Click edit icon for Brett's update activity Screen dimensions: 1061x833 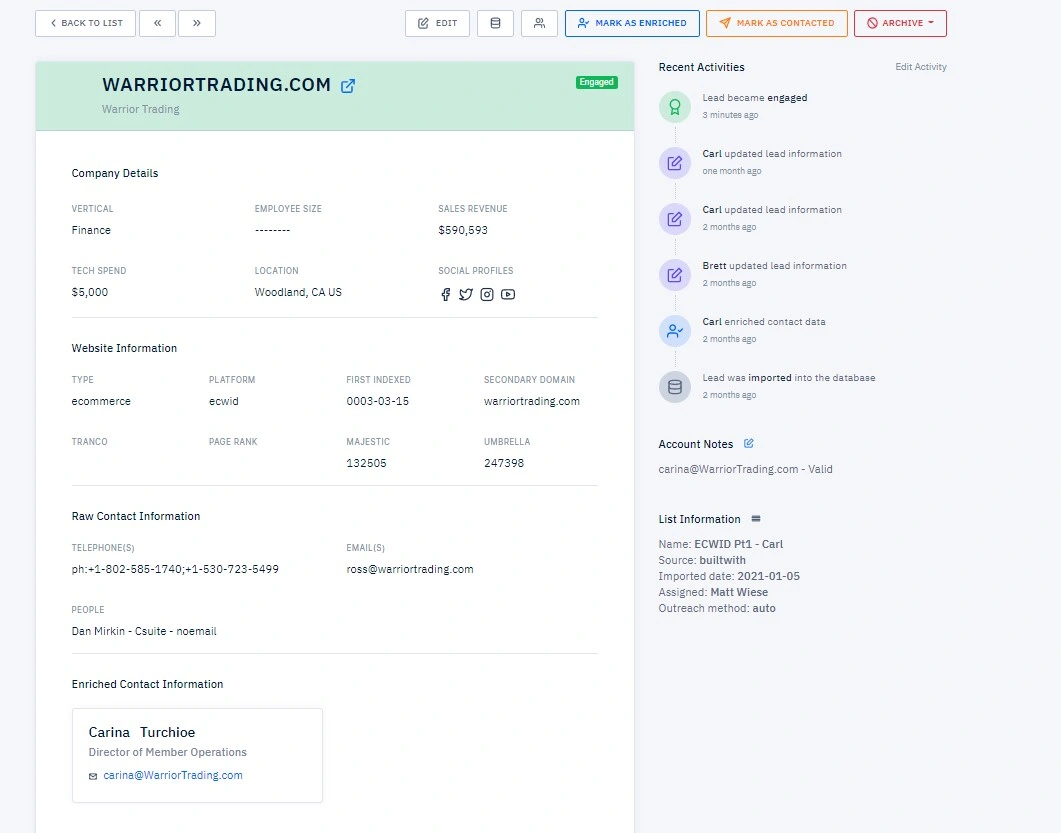[x=675, y=275]
